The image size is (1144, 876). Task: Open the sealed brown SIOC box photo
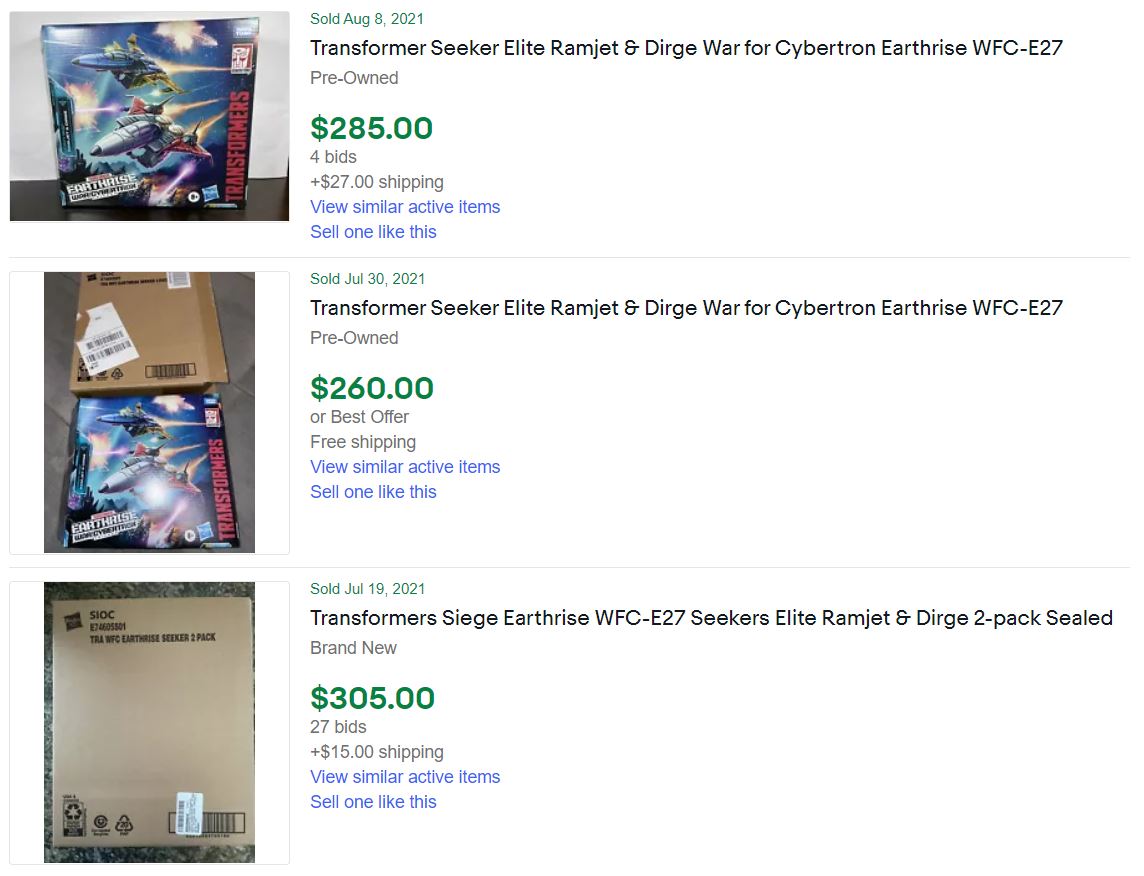pos(149,722)
